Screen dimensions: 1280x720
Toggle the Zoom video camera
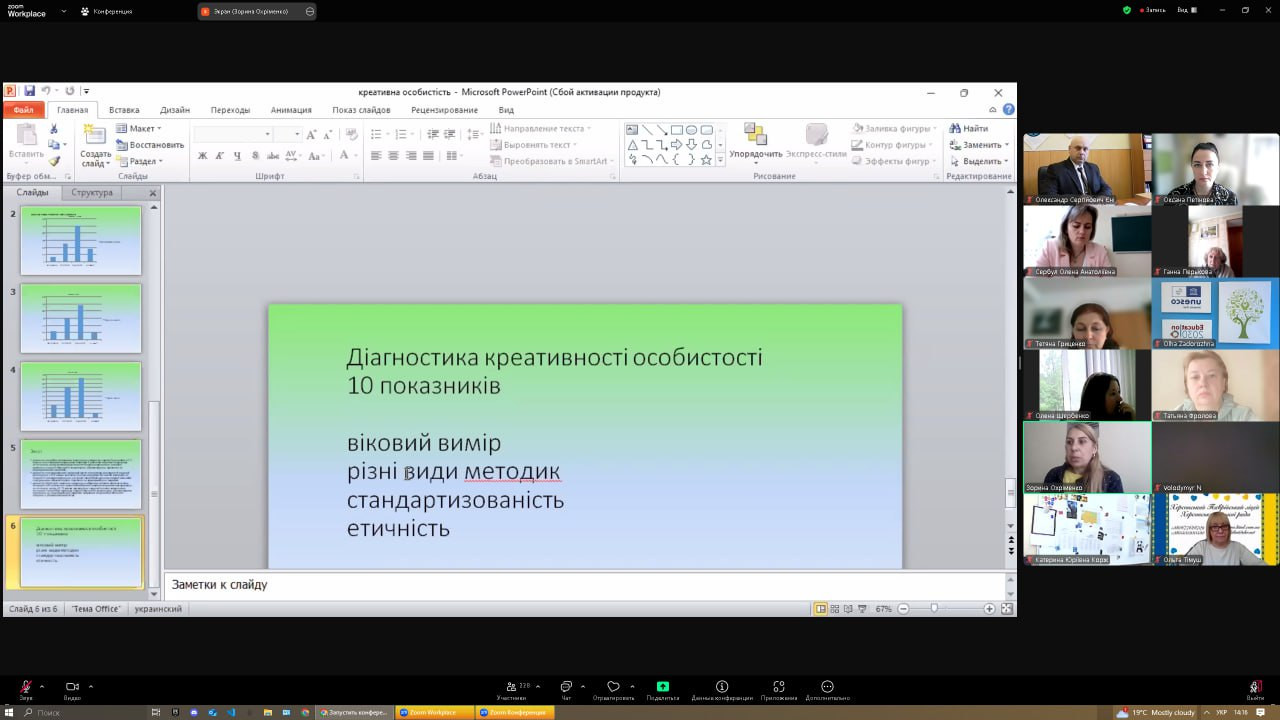pos(72,687)
